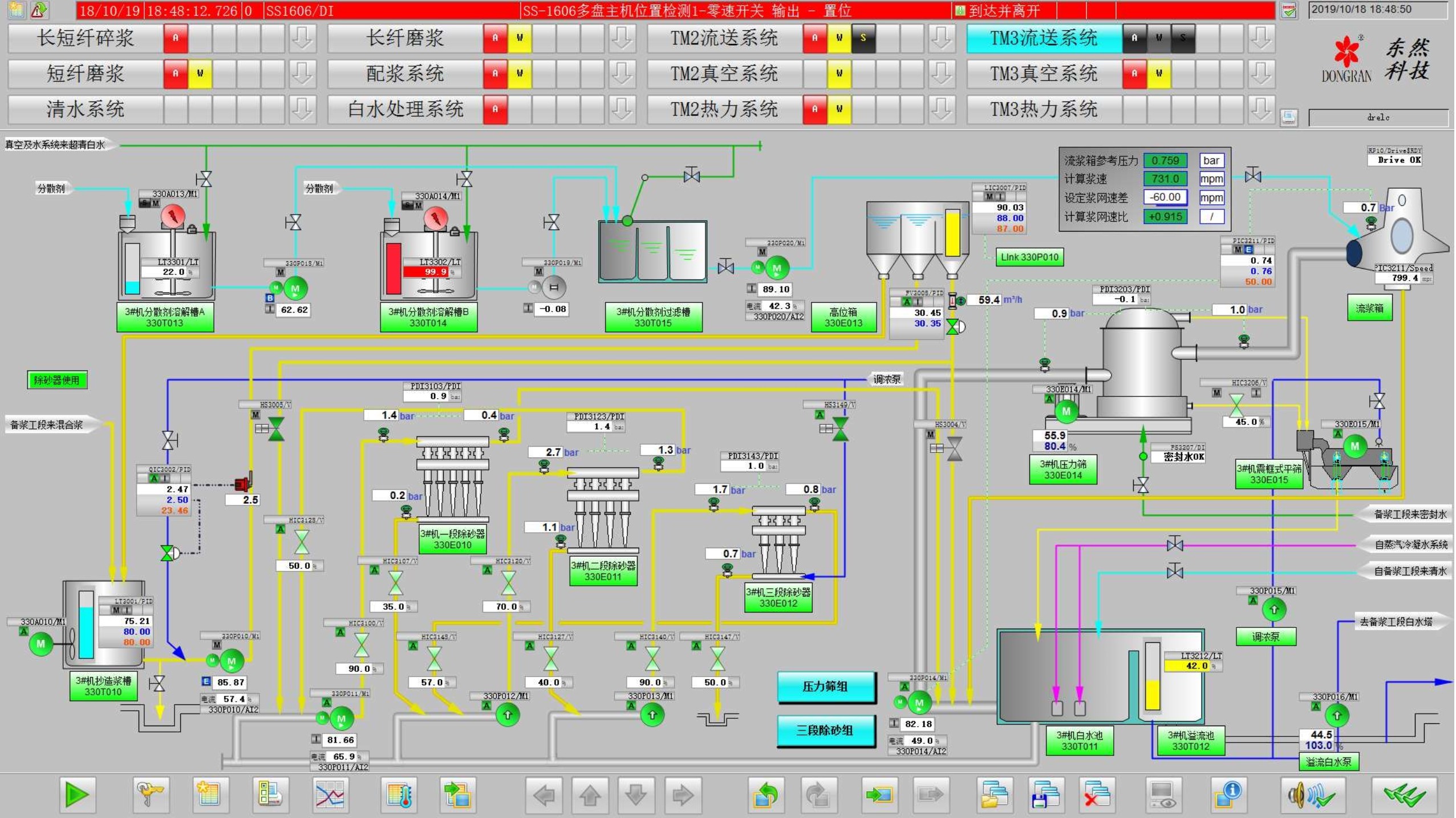Click the green double-check acknowledge icon
The image size is (1456, 818).
(1404, 795)
